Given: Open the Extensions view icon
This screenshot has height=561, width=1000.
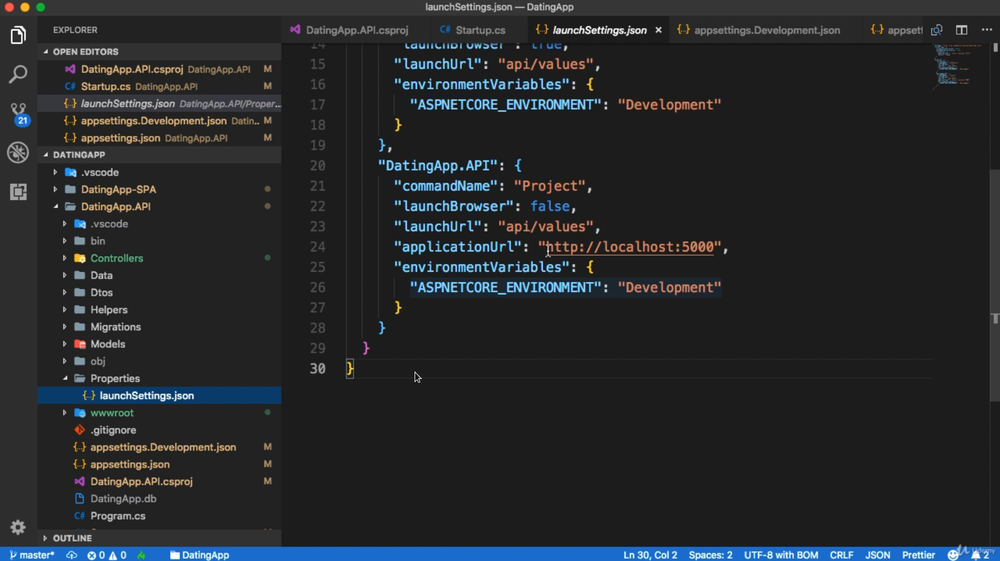Looking at the screenshot, I should 18,191.
